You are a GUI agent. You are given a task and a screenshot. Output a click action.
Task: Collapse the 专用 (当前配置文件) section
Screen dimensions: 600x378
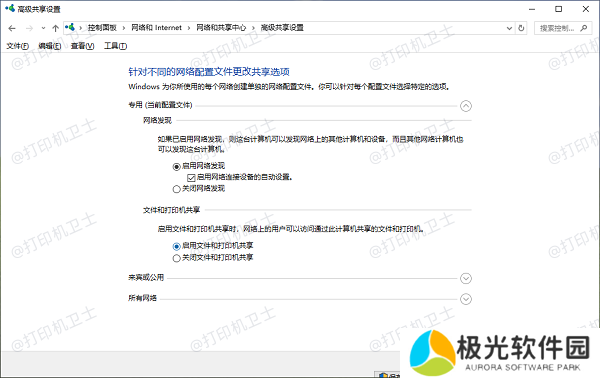(x=466, y=106)
